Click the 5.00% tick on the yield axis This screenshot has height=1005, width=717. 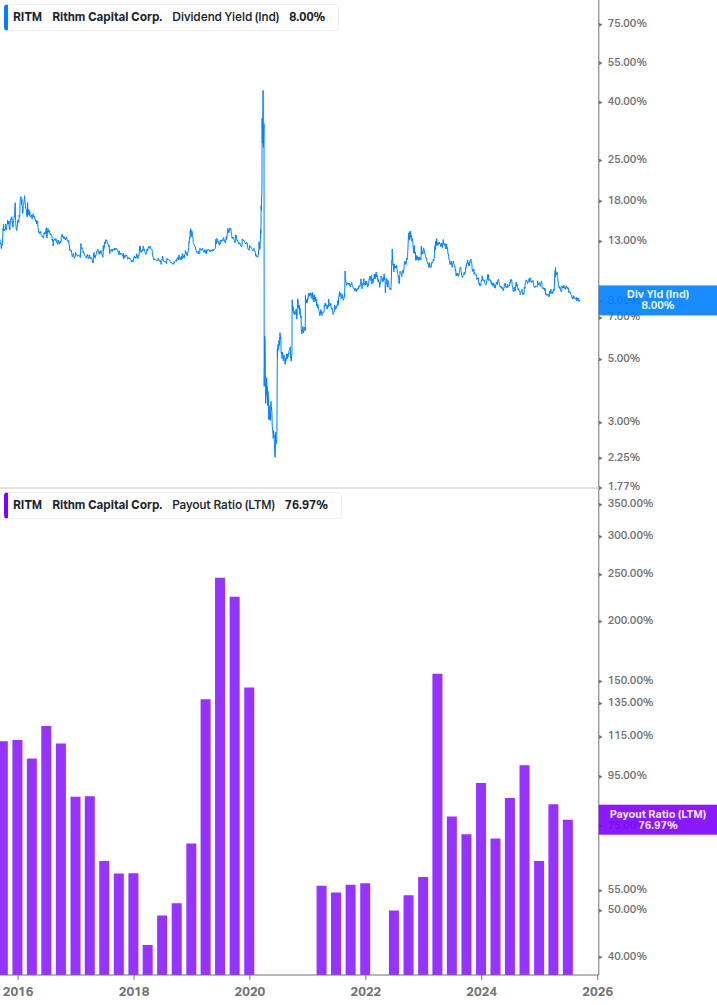coord(623,358)
